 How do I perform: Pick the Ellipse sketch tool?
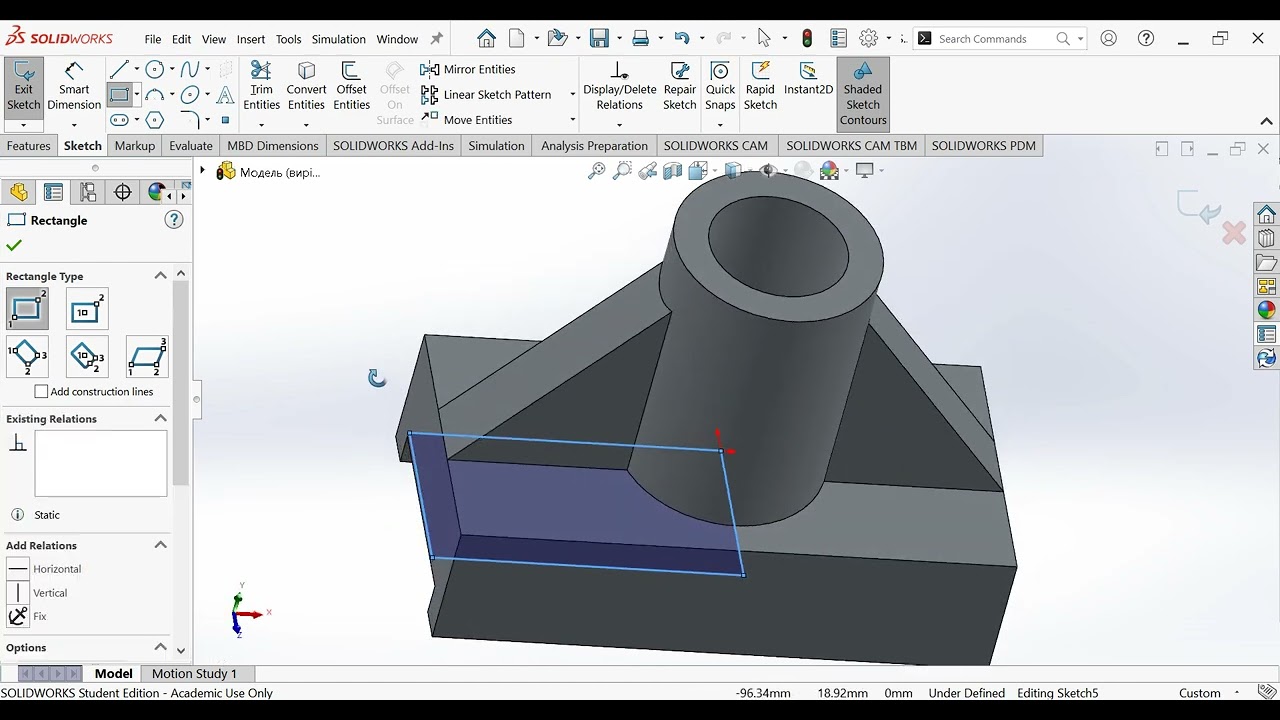pyautogui.click(x=189, y=95)
